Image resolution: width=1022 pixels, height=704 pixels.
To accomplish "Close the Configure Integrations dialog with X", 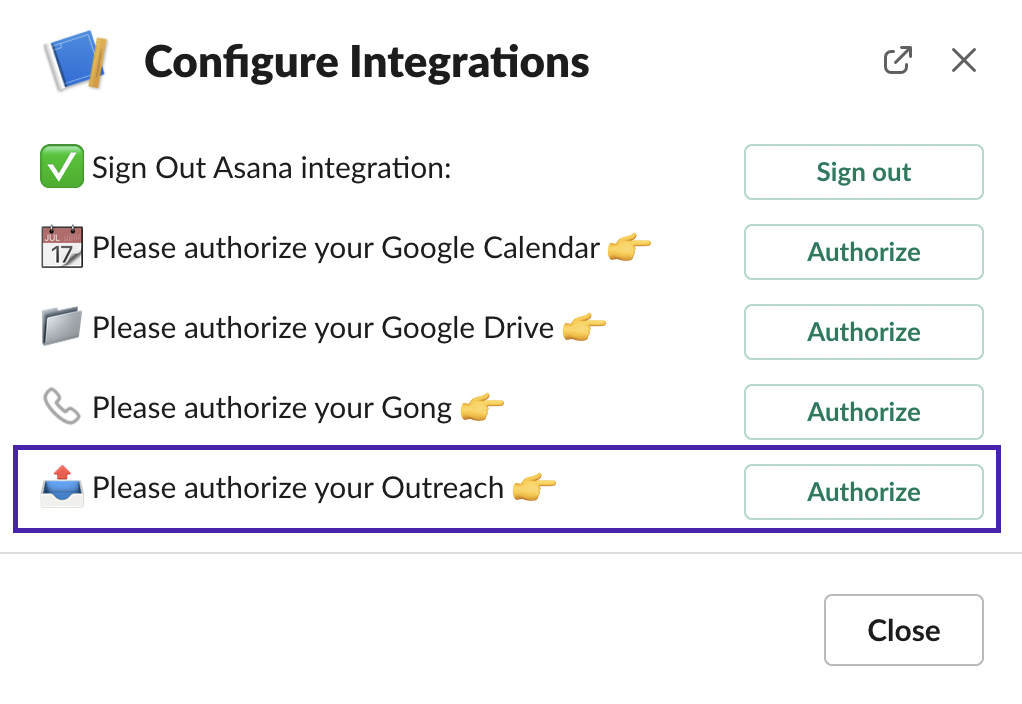I will point(963,61).
